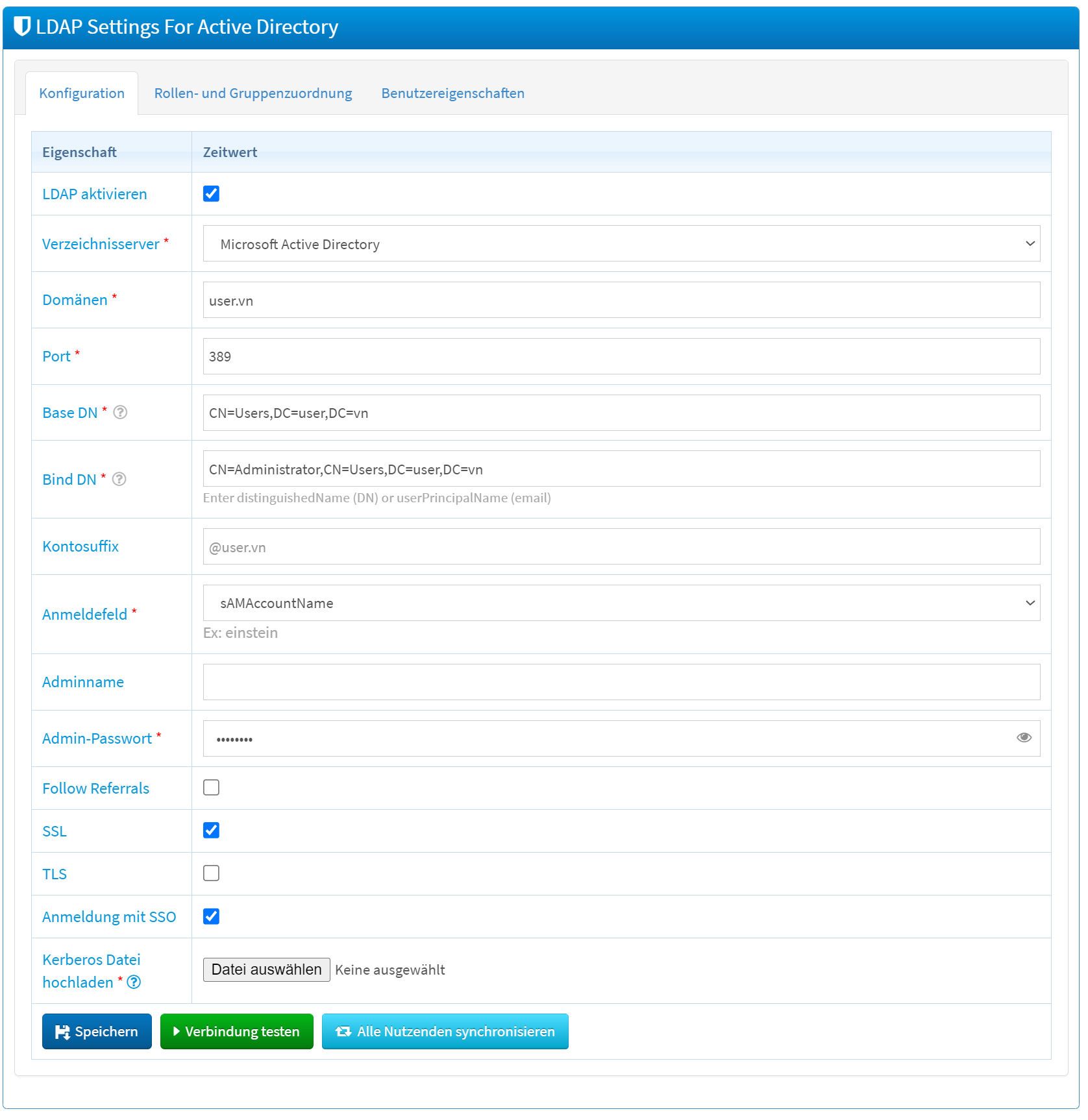This screenshot has width=1088, height=1120.
Task: Uncheck the LDAP aktivieren checkbox
Action: (211, 194)
